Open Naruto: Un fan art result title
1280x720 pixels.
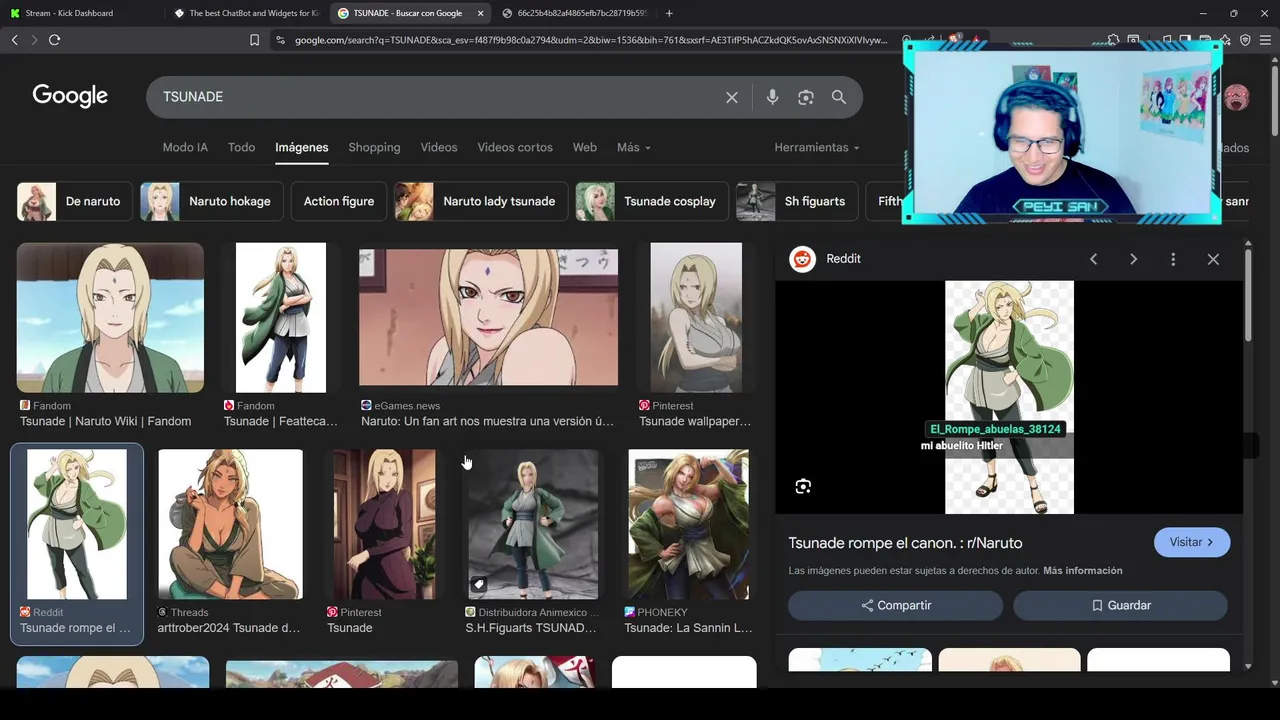click(487, 421)
